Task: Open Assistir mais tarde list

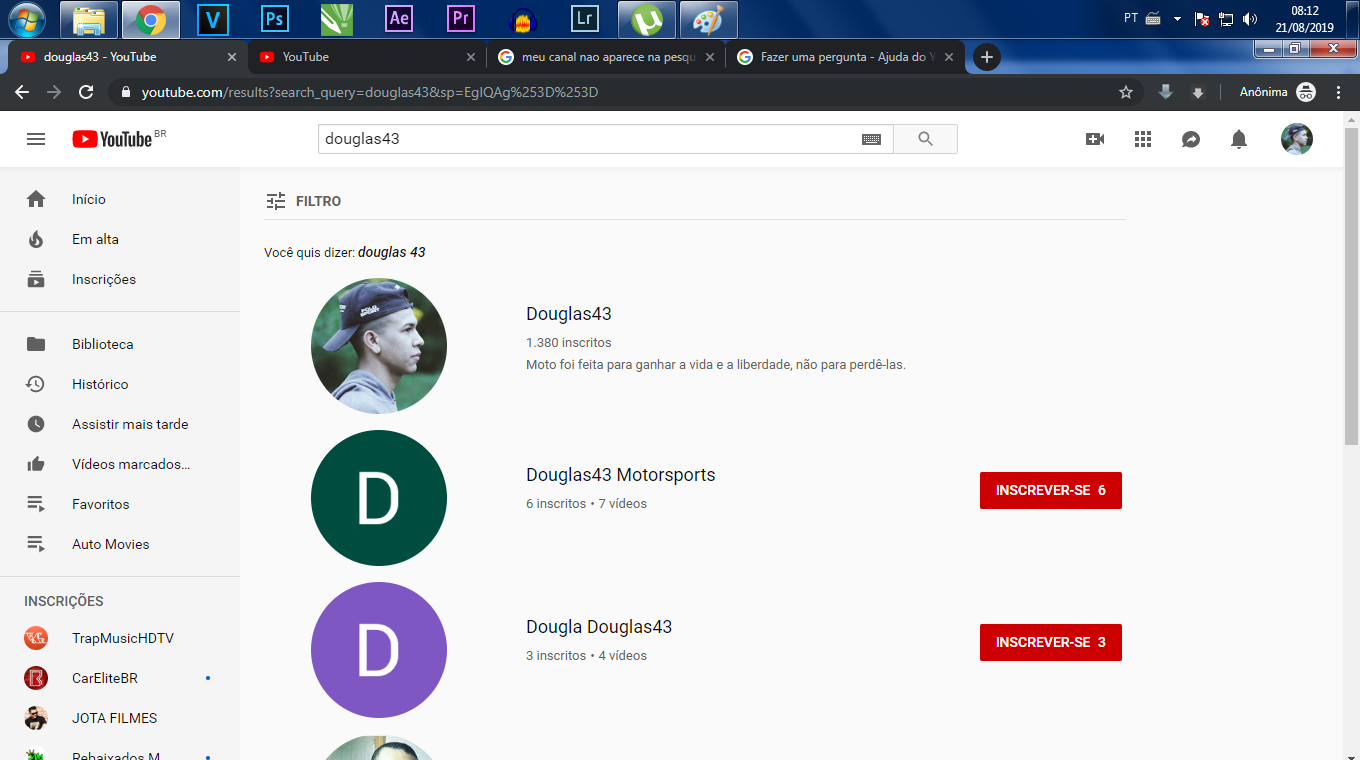Action: [120, 424]
